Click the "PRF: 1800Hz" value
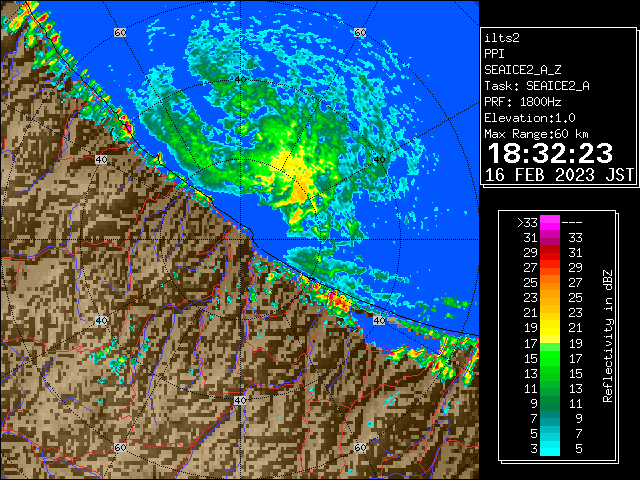 click(522, 102)
